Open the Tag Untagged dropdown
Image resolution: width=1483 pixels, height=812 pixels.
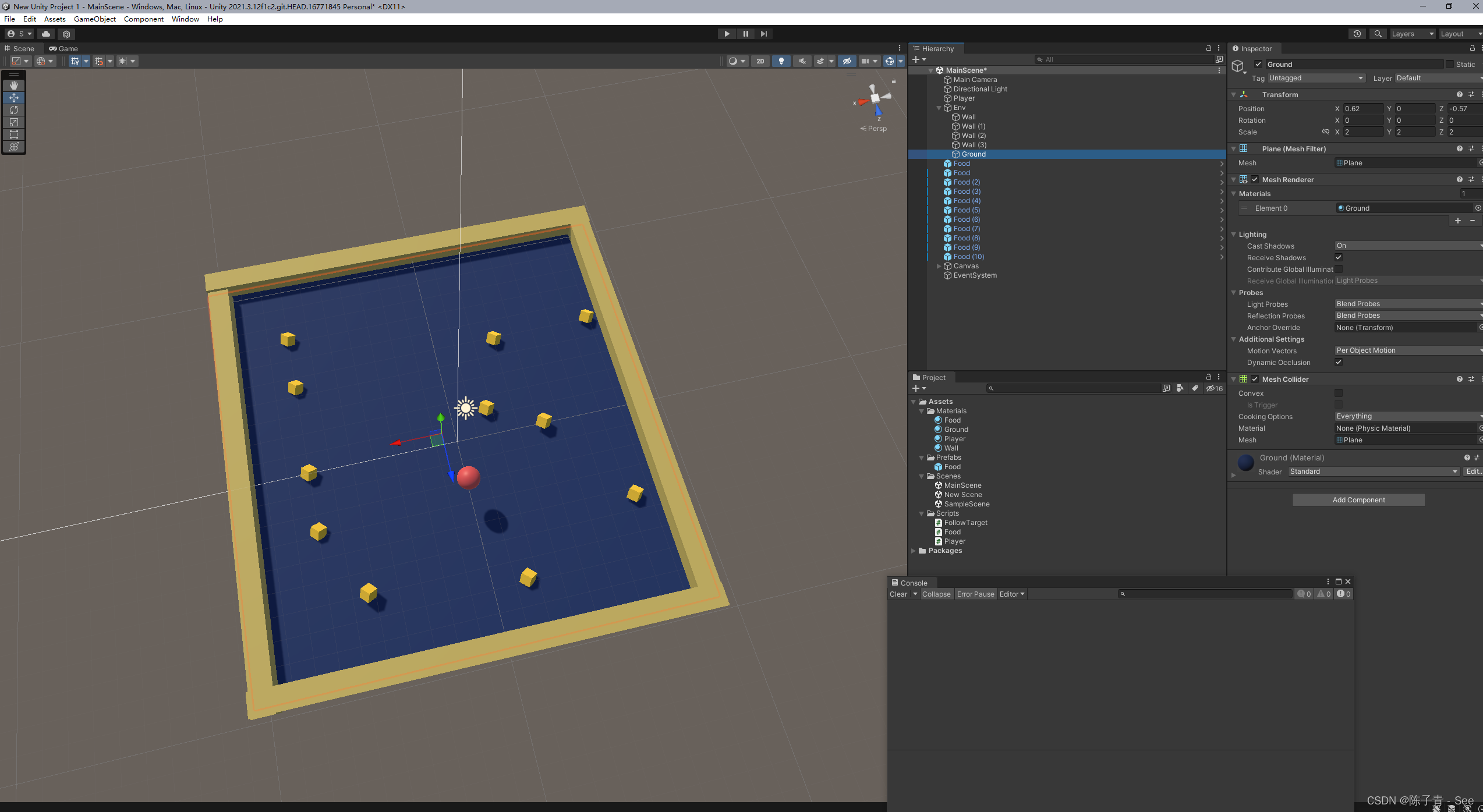click(x=1315, y=78)
